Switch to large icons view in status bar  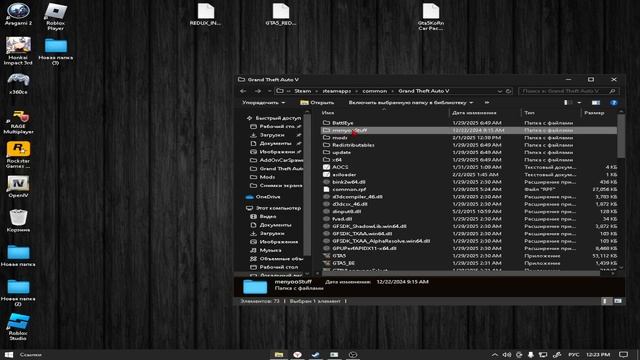click(x=618, y=301)
